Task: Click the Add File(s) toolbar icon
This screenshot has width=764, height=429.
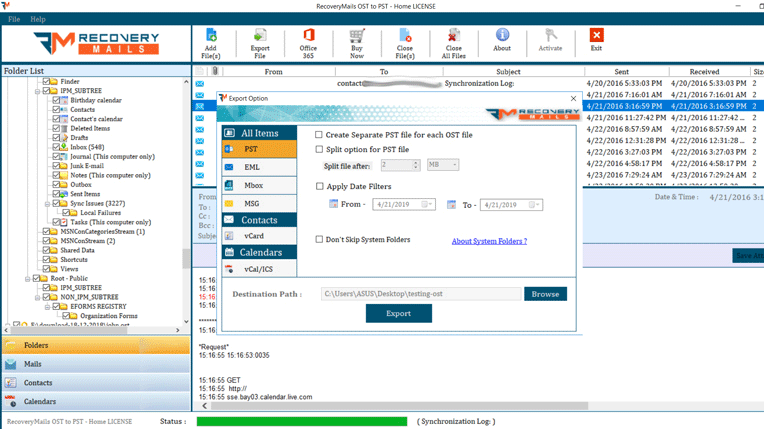Action: click(211, 36)
